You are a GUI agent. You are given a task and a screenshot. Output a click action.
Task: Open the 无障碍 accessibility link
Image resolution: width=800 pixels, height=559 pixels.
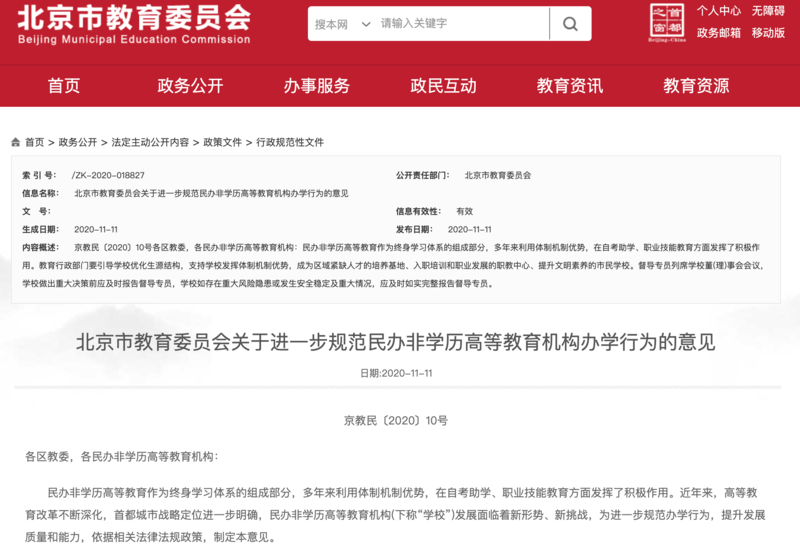pos(768,11)
